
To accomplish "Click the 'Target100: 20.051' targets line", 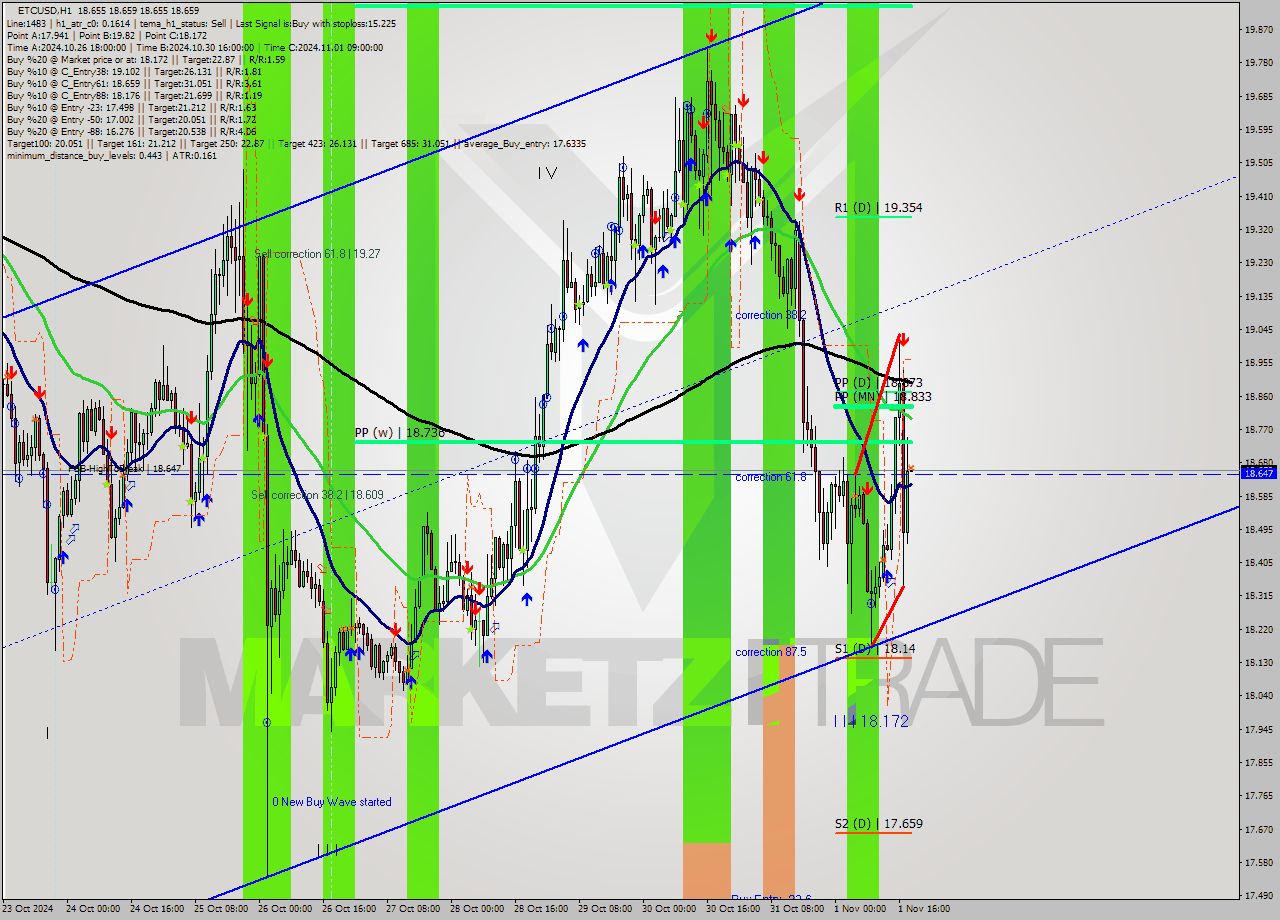I will tap(296, 143).
